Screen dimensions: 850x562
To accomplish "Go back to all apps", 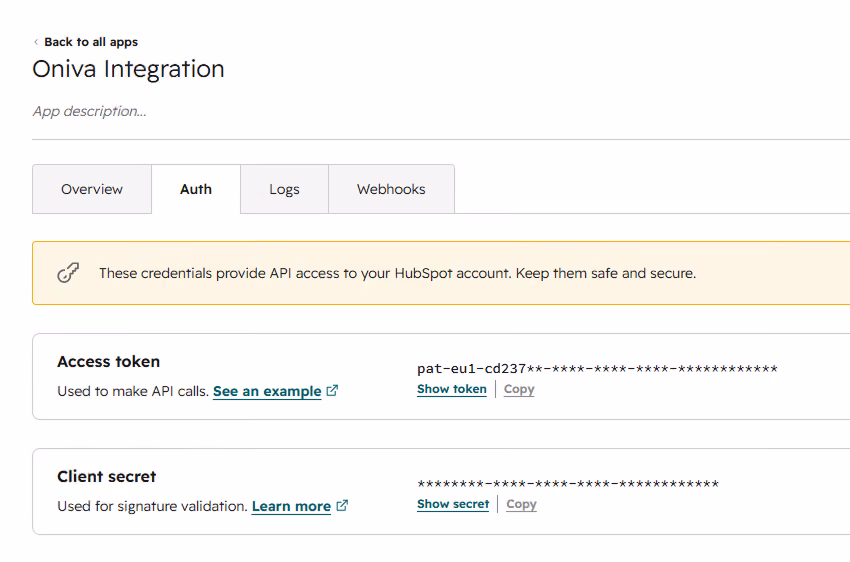I will coord(91,42).
